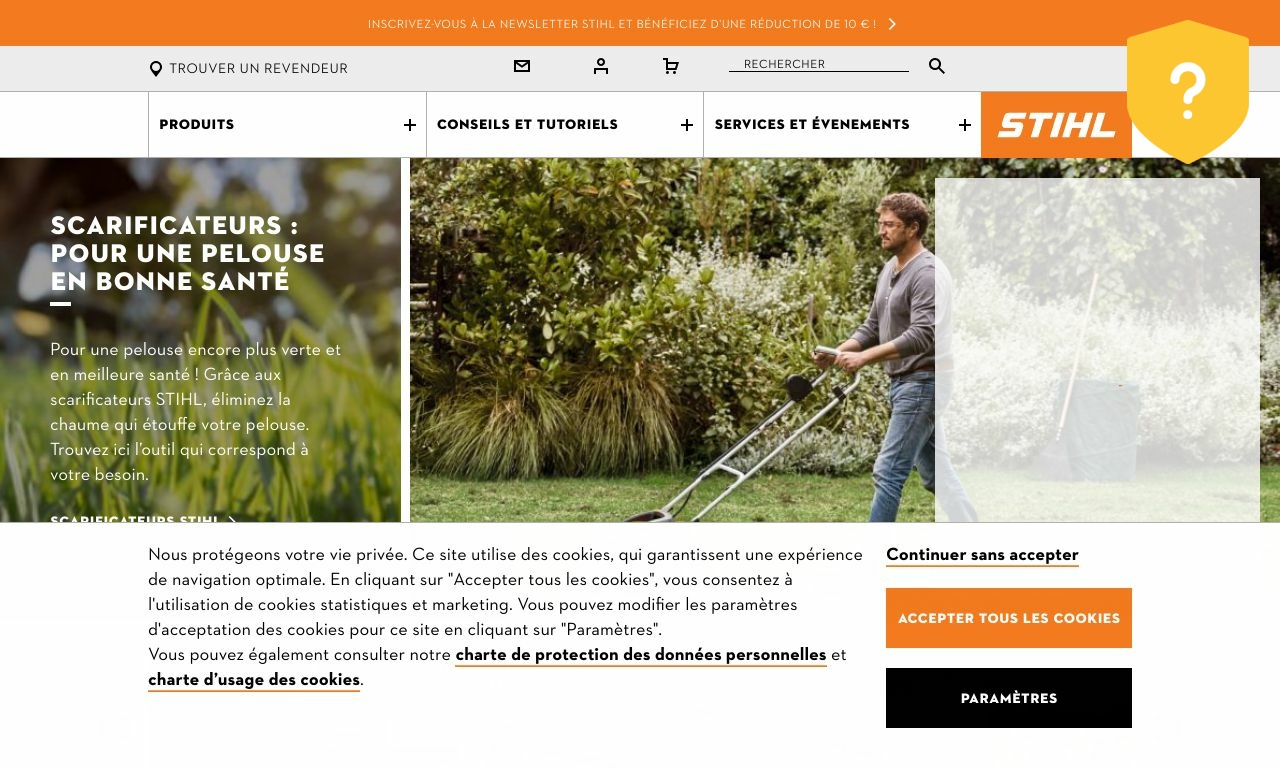
Task: Open the Produits menu
Action: (197, 125)
